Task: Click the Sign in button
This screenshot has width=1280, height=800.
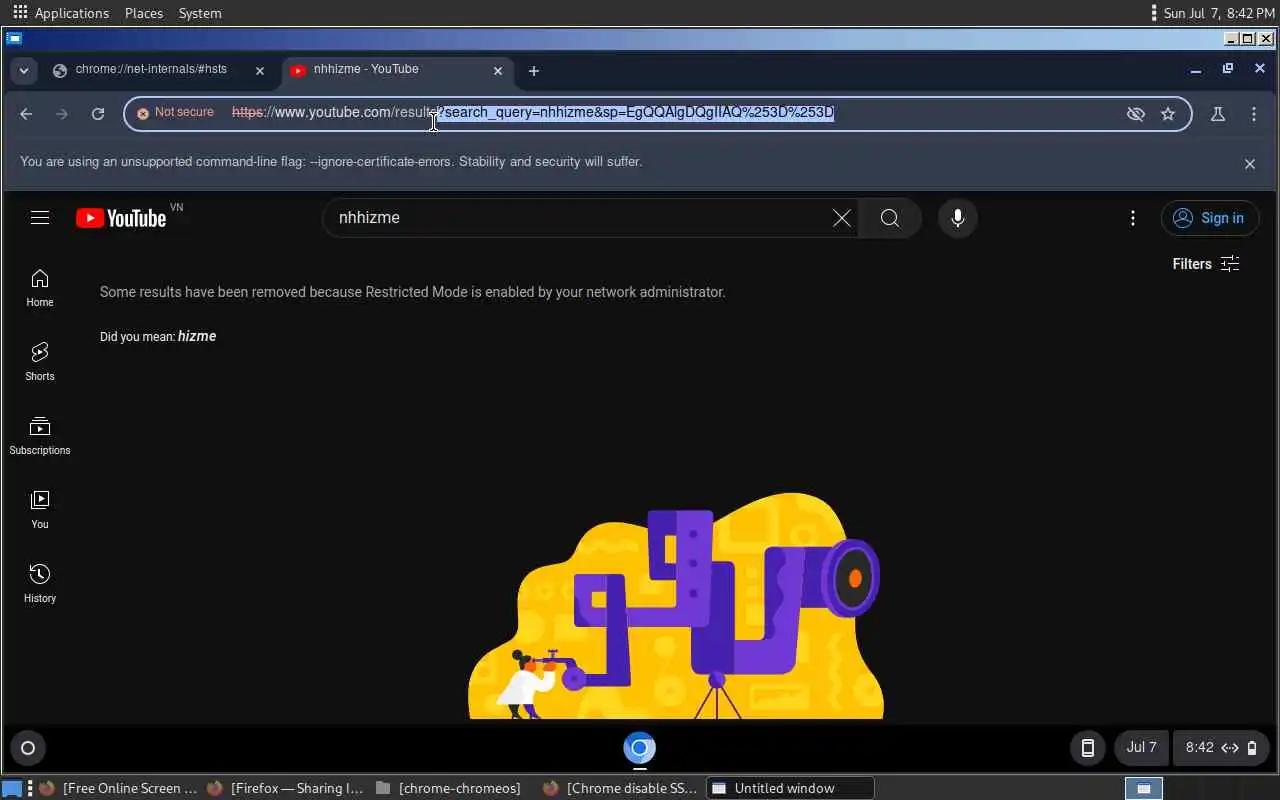Action: pos(1209,218)
